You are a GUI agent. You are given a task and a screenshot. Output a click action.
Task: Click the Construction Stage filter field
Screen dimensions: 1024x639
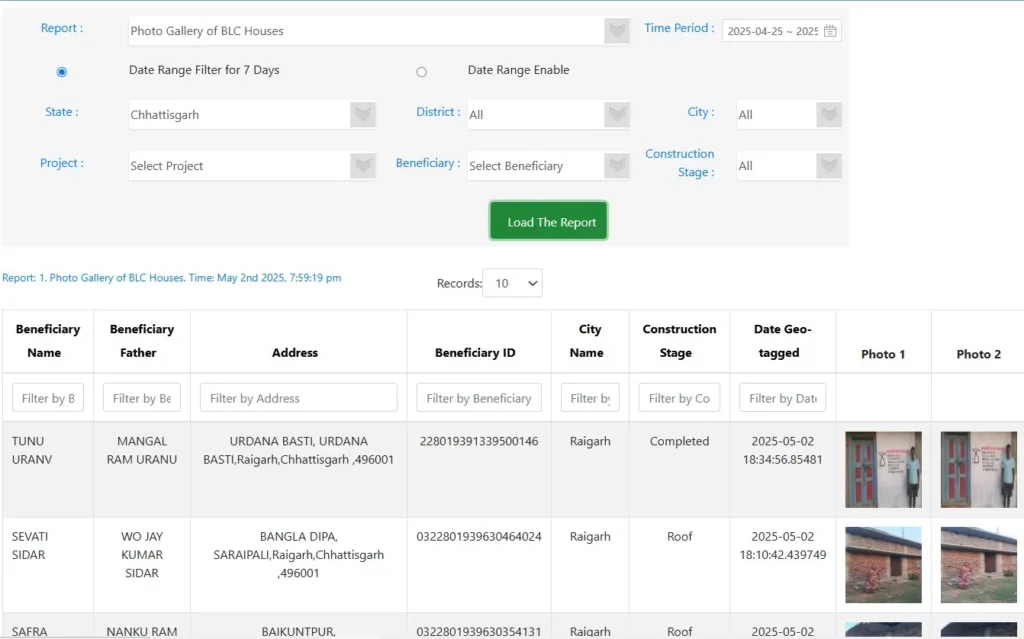click(x=679, y=398)
